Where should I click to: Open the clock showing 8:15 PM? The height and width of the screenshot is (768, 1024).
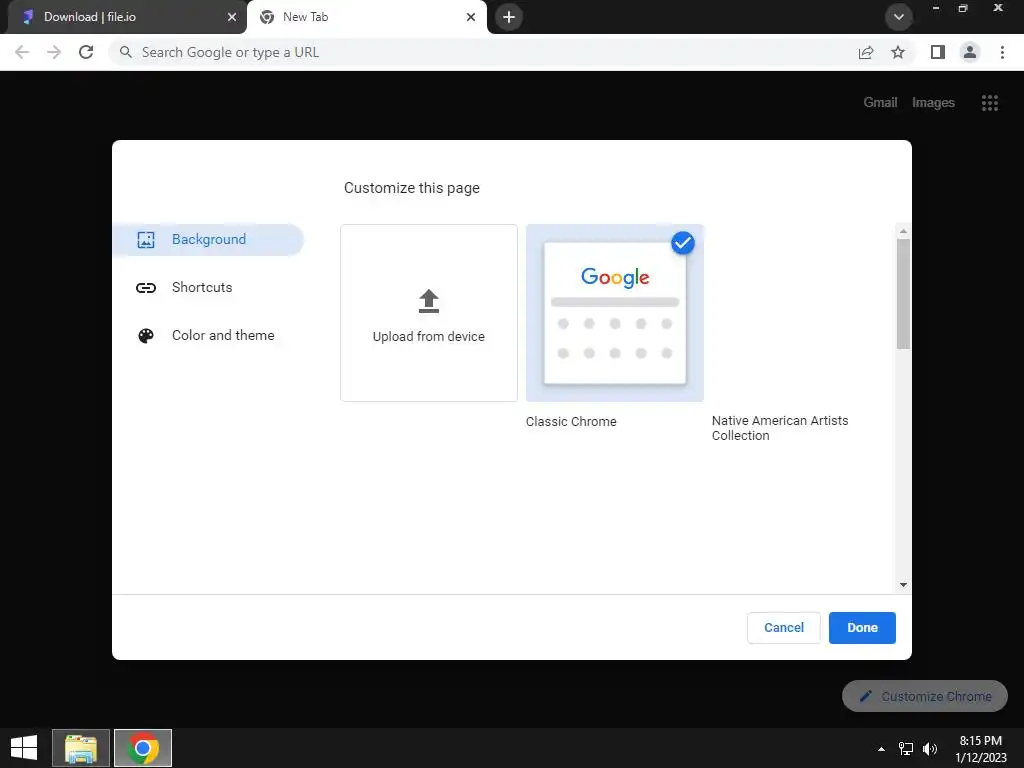pyautogui.click(x=980, y=748)
